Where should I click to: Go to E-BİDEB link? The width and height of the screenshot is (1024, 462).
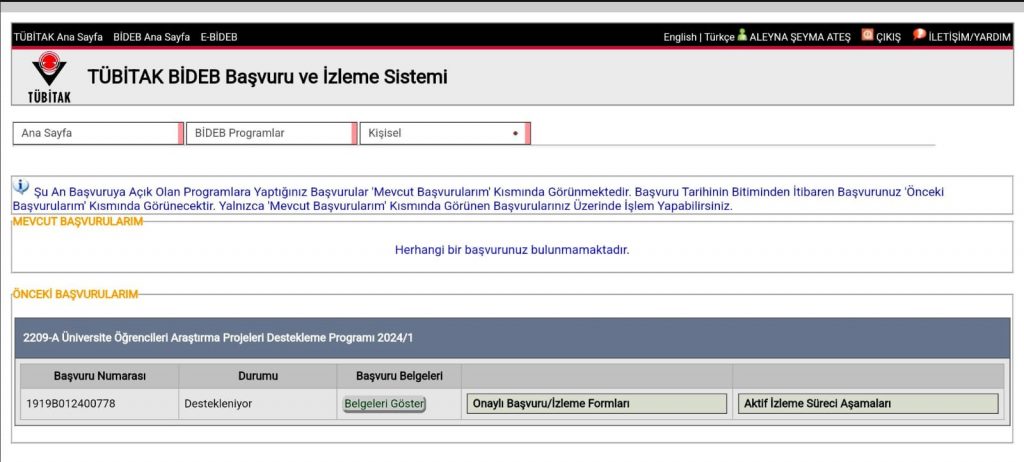click(219, 37)
